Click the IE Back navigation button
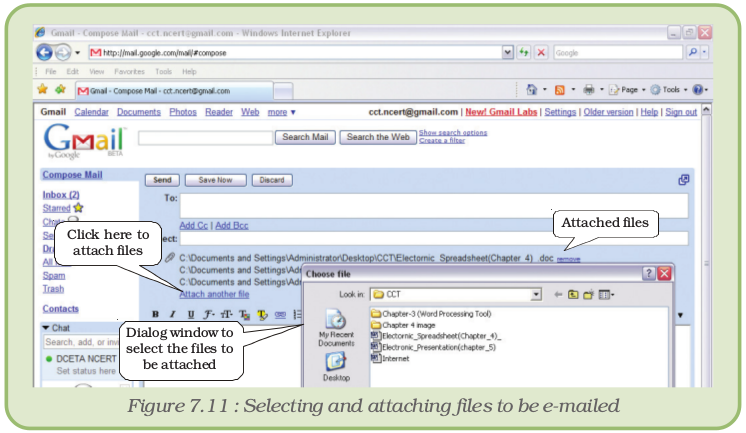The width and height of the screenshot is (746, 433). pos(44,52)
